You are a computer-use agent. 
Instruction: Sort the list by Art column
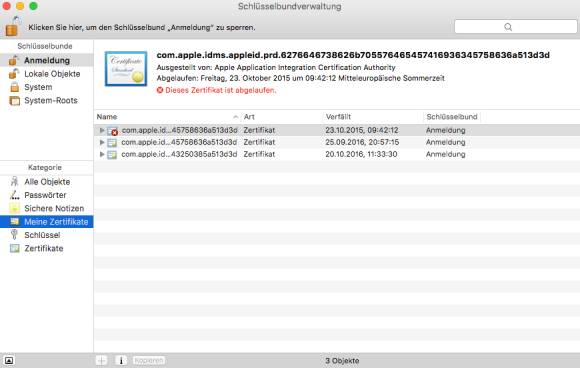pos(282,117)
